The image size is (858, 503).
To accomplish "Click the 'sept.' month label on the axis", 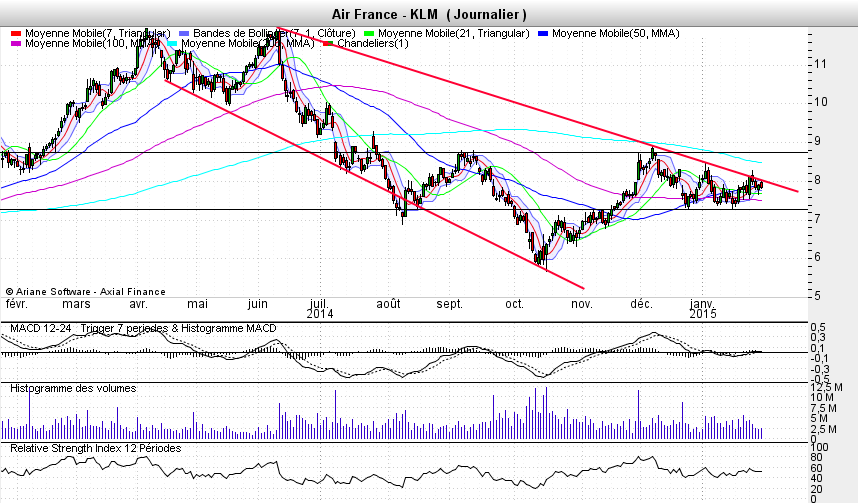I will coord(449,304).
